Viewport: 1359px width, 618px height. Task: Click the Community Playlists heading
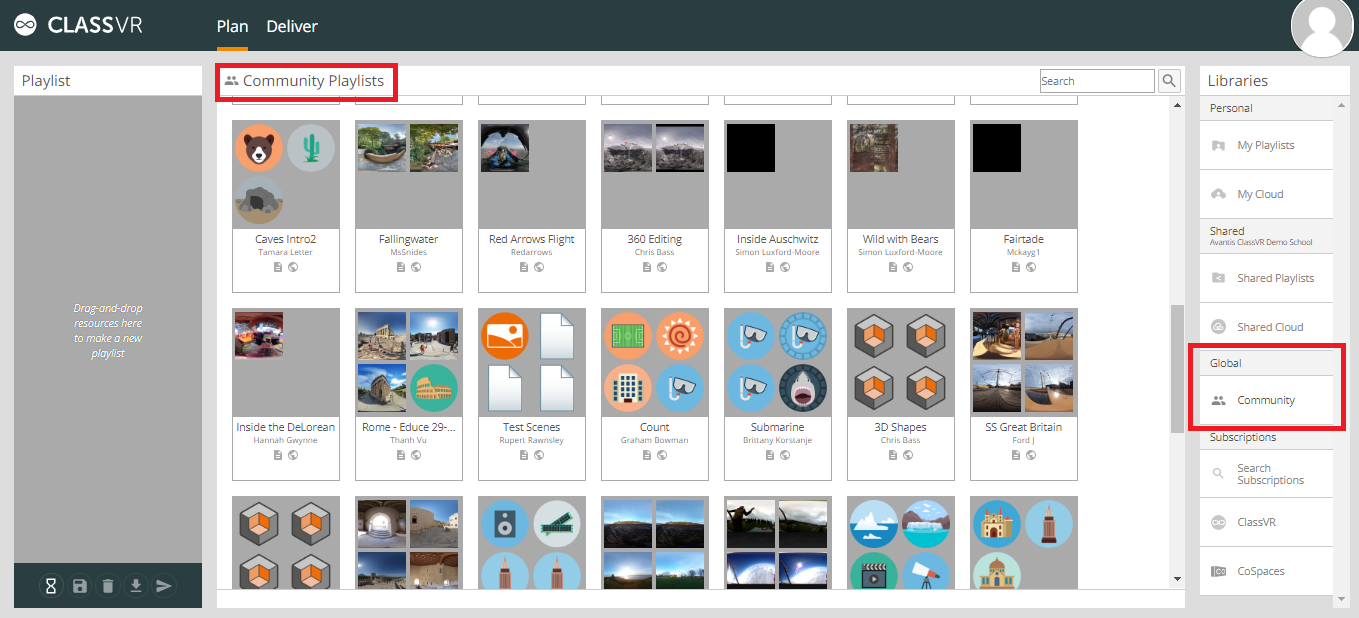click(313, 81)
